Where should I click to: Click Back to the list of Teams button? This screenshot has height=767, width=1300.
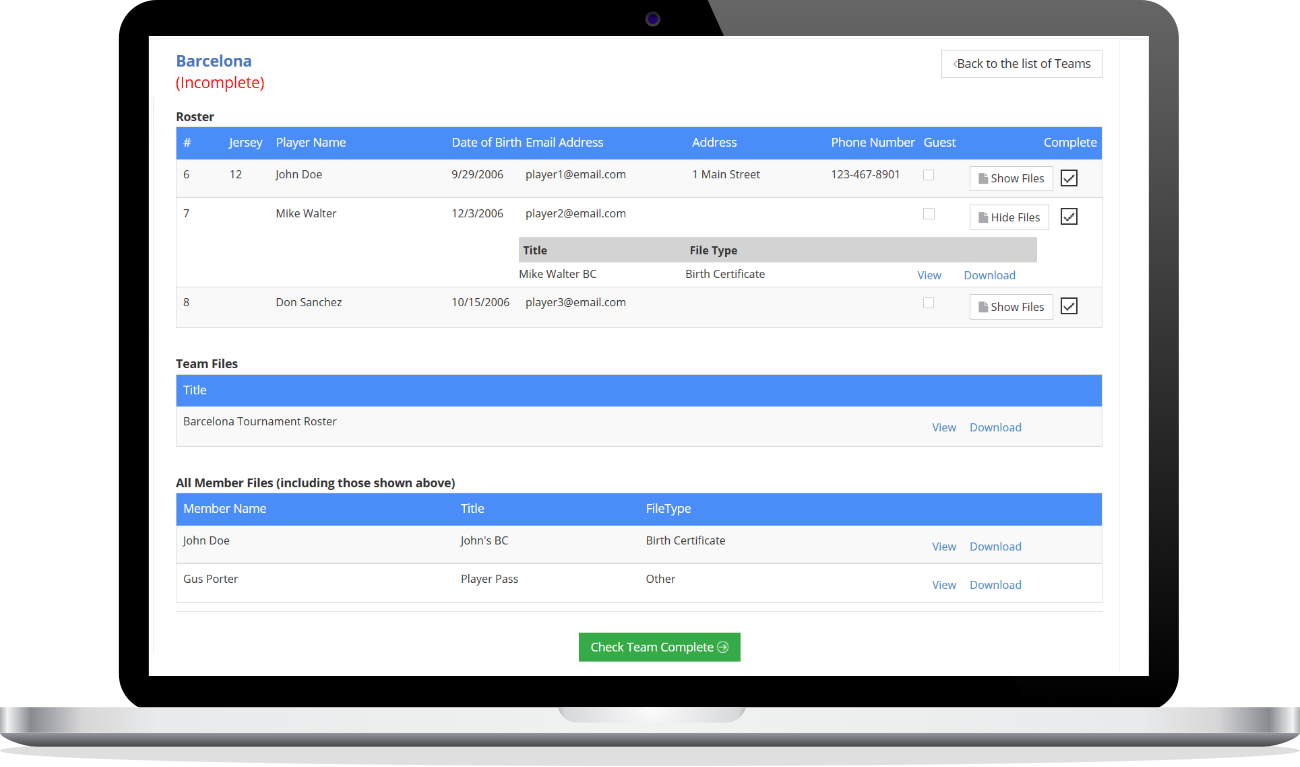[x=1021, y=64]
